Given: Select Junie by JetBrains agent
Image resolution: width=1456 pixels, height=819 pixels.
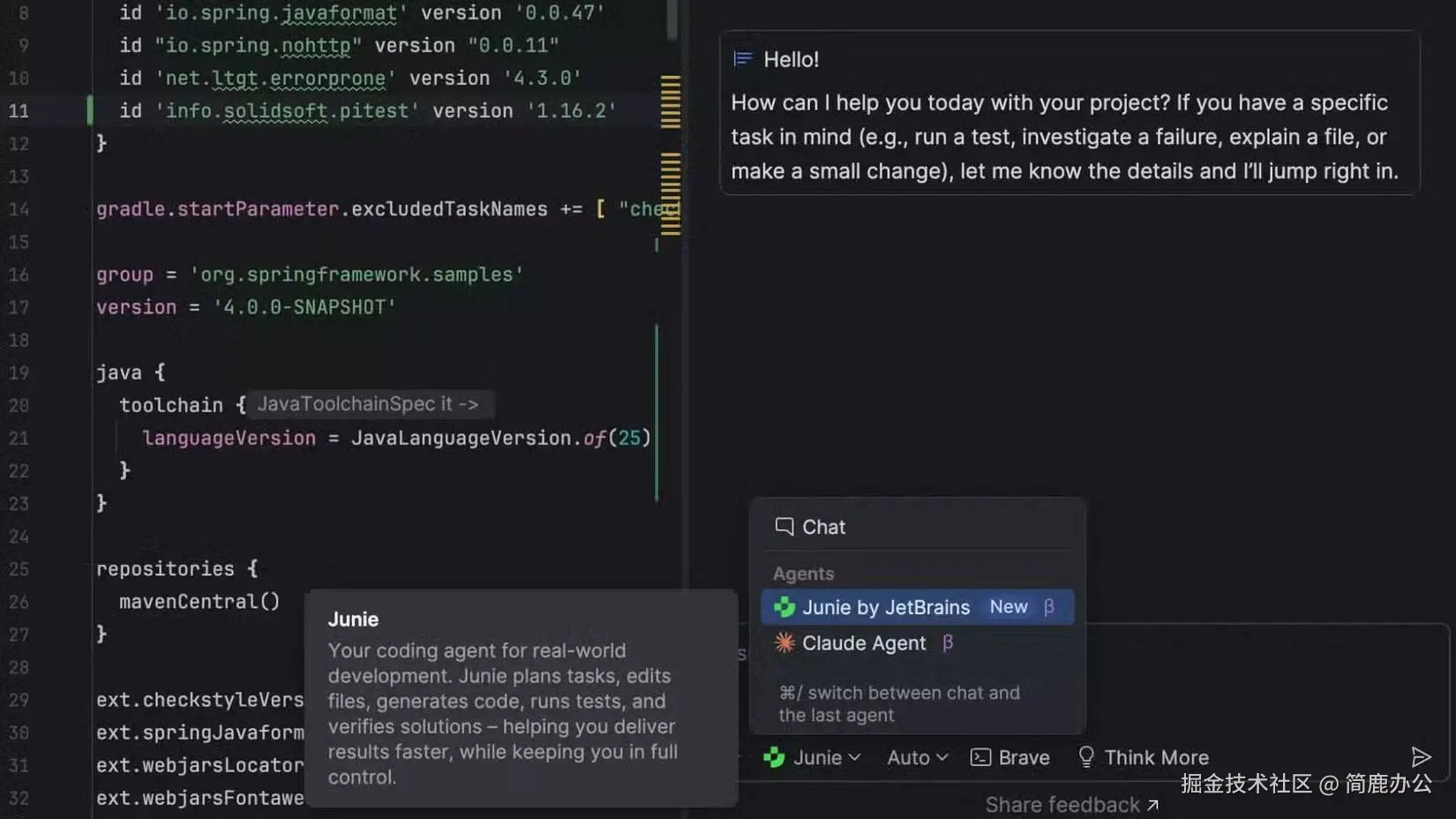Looking at the screenshot, I should click(884, 607).
